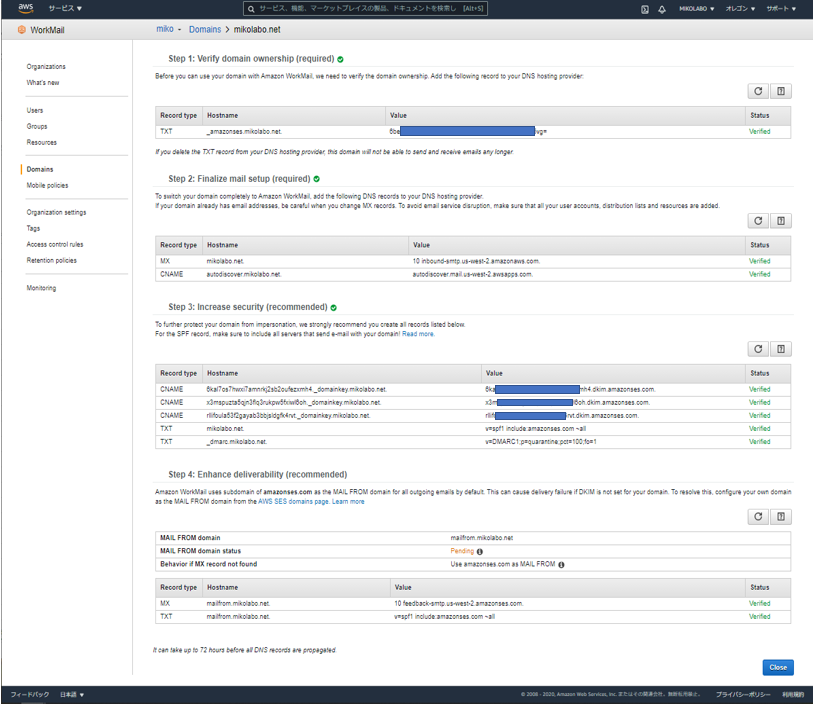Open Retention policies in the sidebar
This screenshot has height=704, width=814.
point(51,261)
